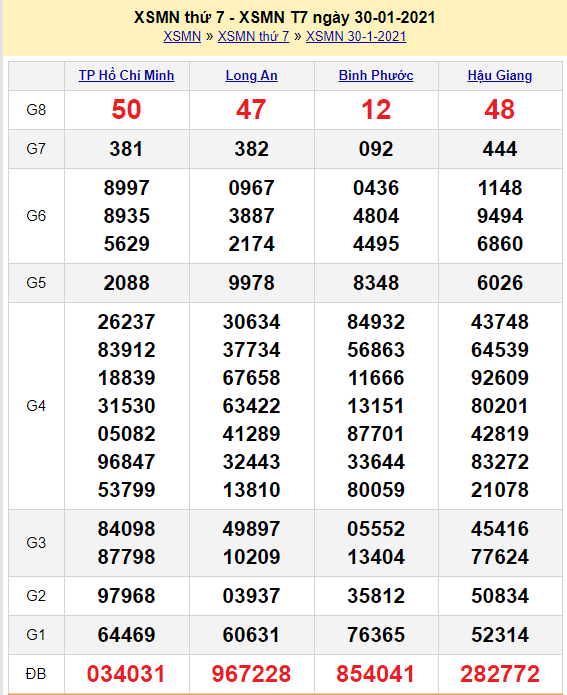Click the G8 result 50
Viewport: 567px width, 695px height.
[x=126, y=109]
